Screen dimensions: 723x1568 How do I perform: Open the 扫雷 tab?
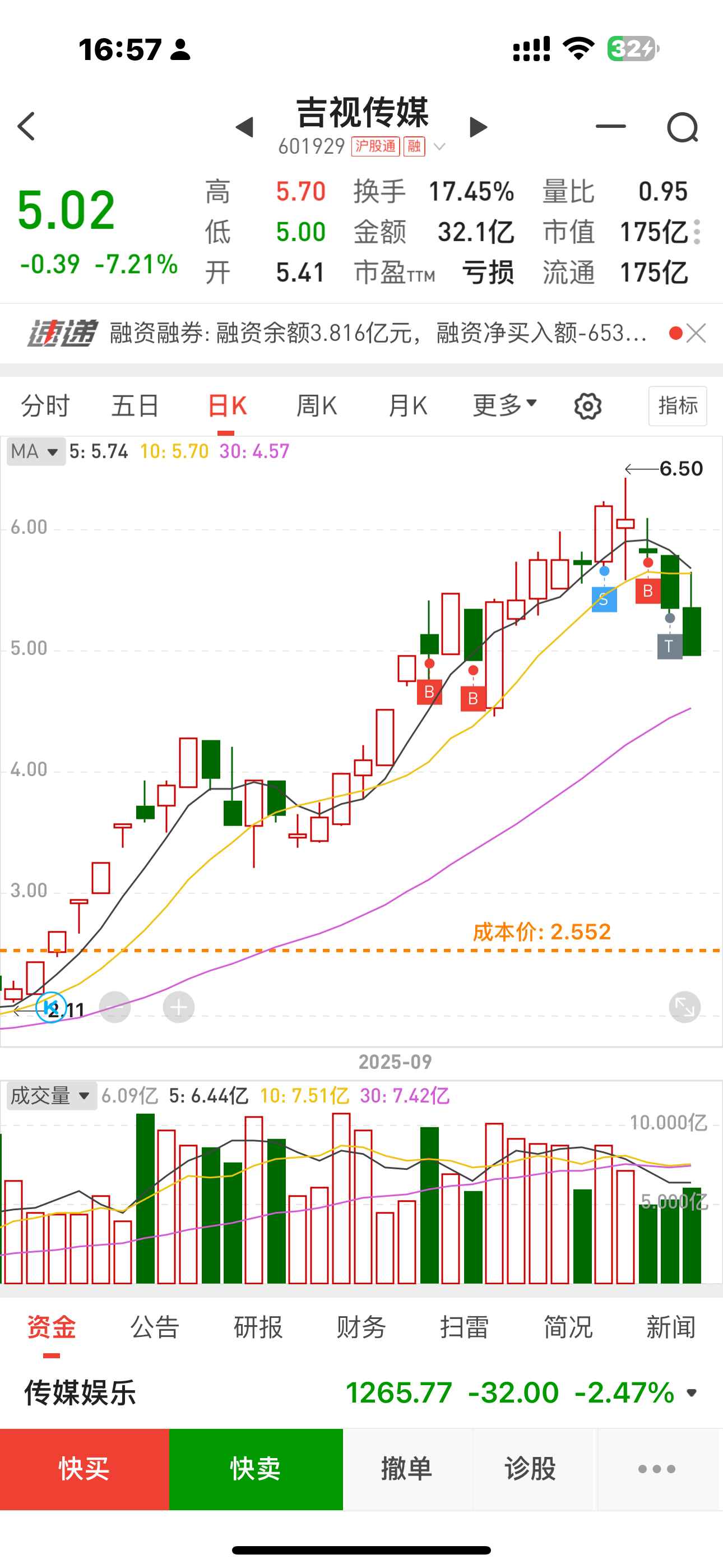(465, 1327)
